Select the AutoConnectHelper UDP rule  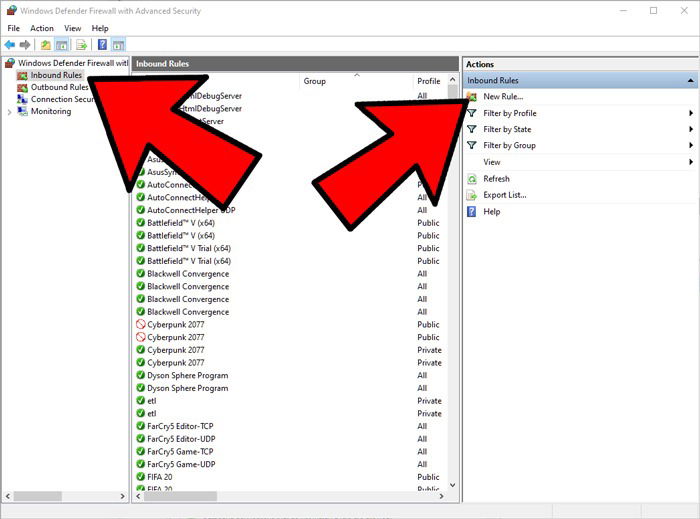point(191,210)
